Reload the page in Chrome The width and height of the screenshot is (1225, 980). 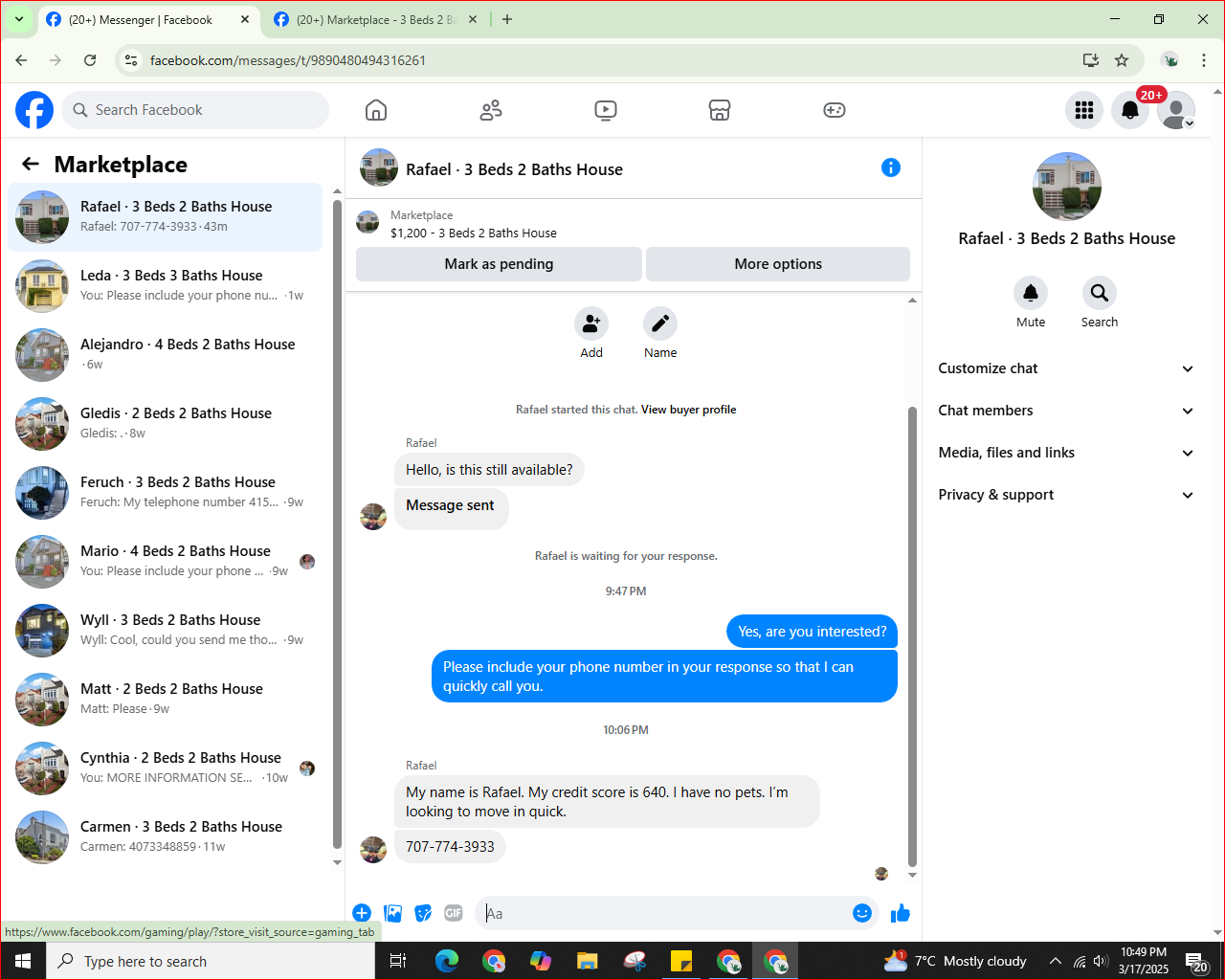[90, 60]
